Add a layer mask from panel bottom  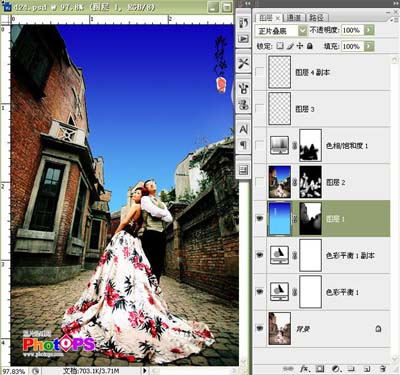pos(320,369)
